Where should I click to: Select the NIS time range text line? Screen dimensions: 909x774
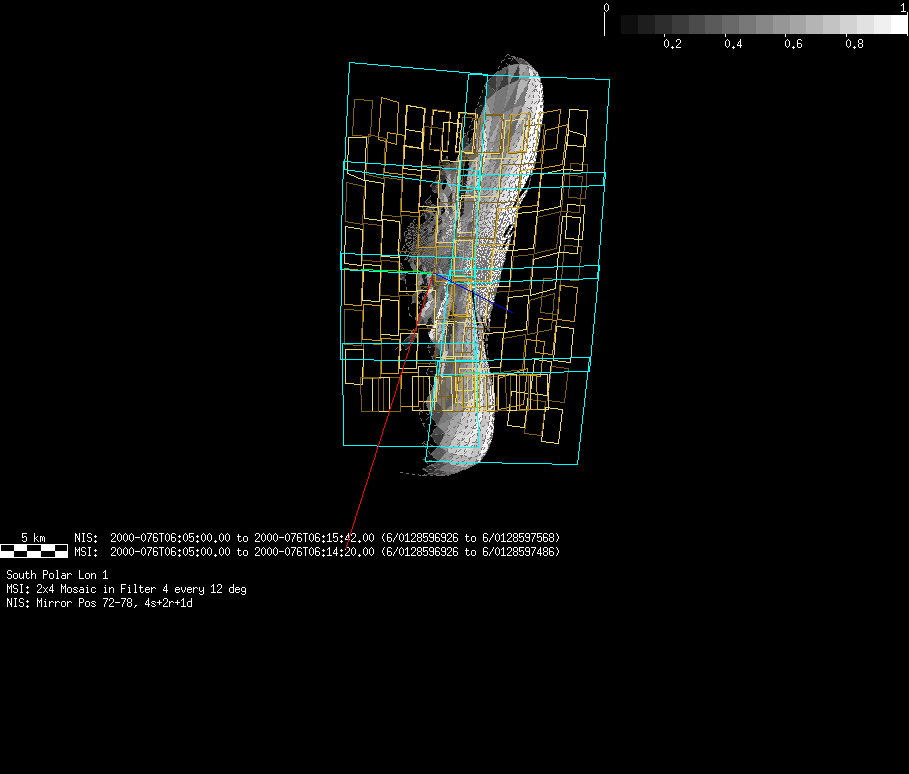[x=317, y=538]
